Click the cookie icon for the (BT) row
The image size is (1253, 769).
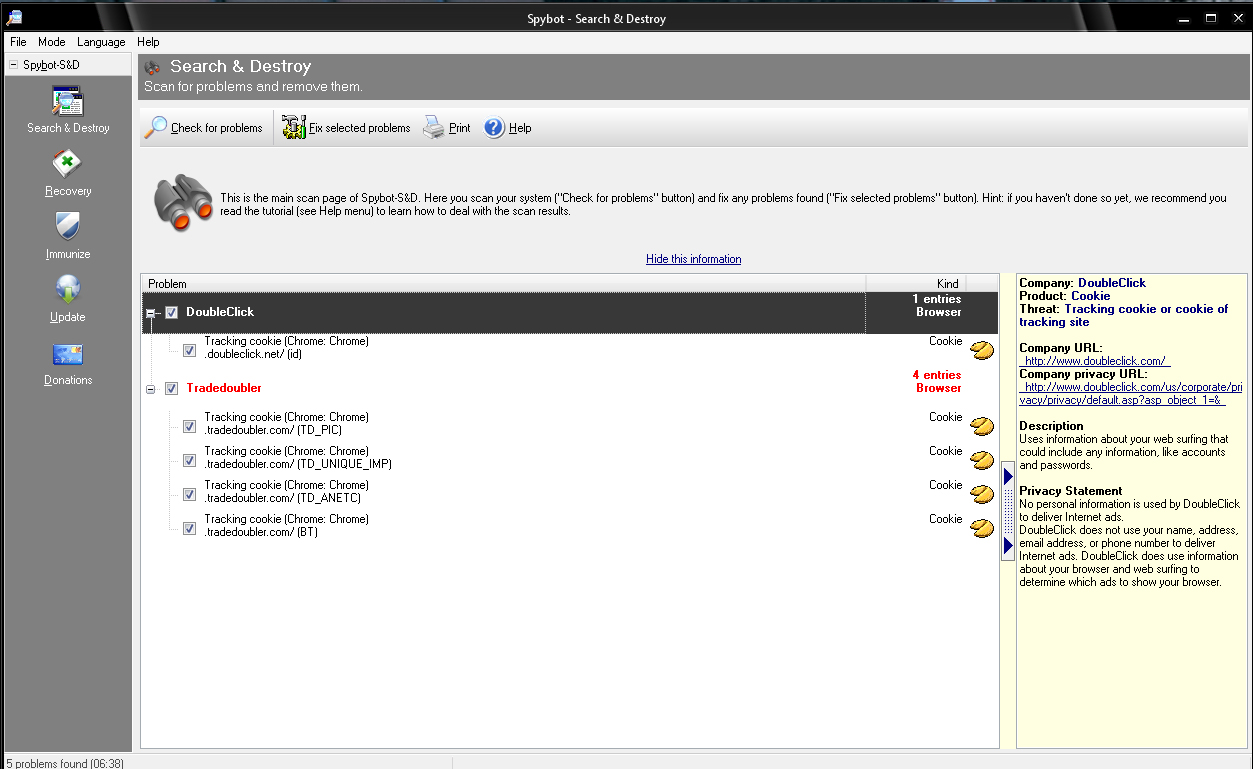pos(982,528)
